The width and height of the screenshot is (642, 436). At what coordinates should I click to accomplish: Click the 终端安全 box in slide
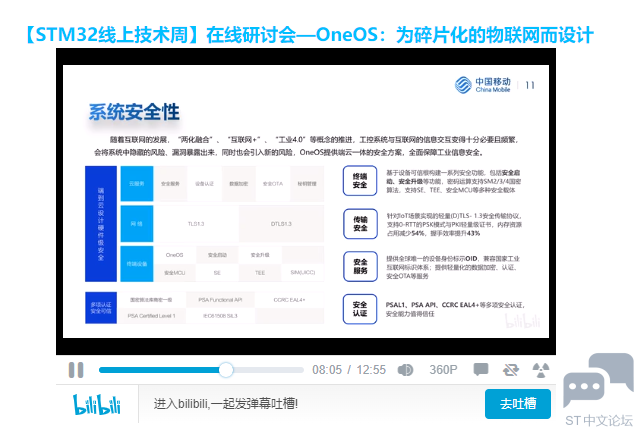pos(360,181)
